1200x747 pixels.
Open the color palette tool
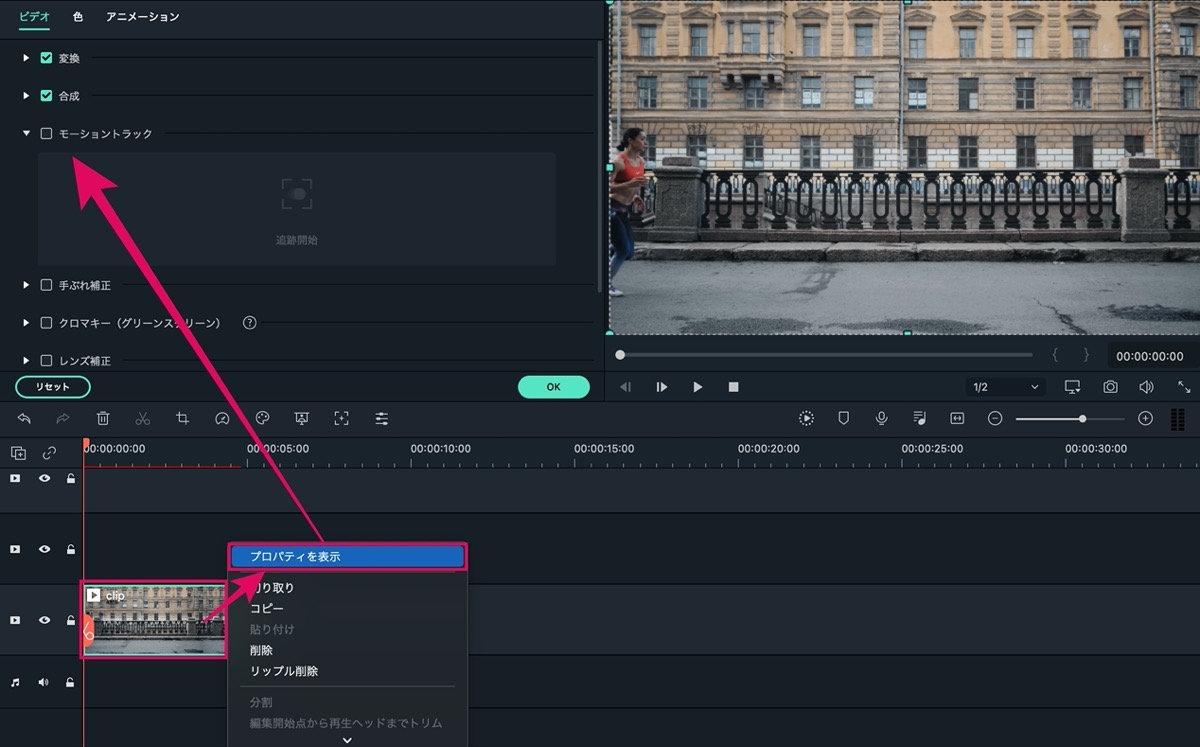pyautogui.click(x=262, y=419)
